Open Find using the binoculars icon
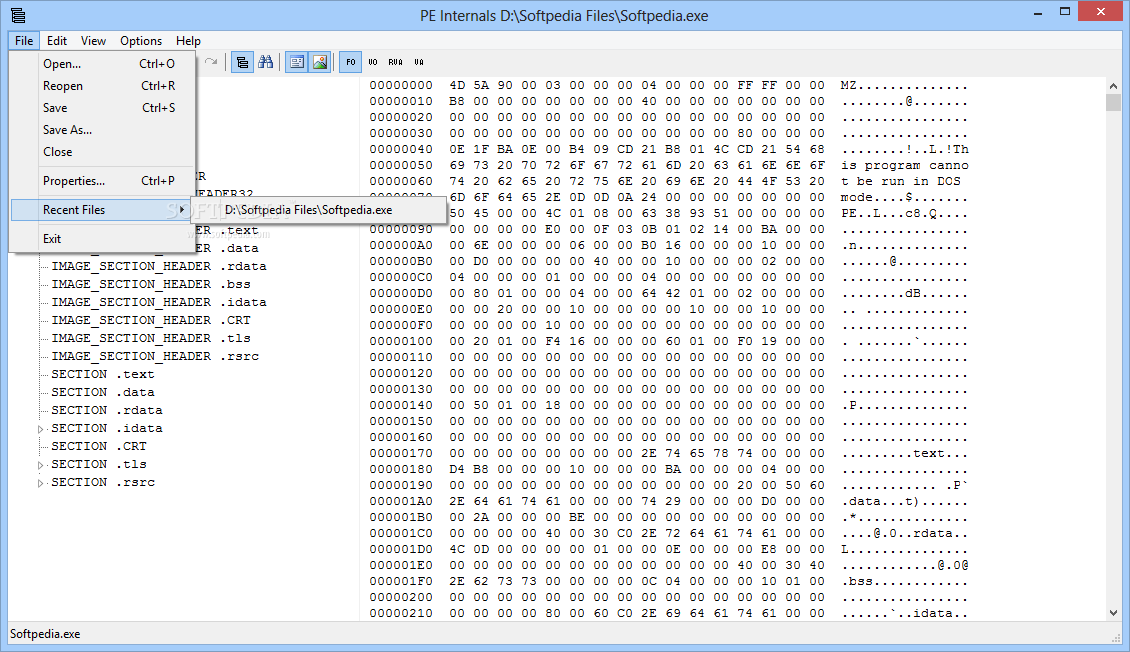Screen dimensions: 1130x652 coord(266,62)
